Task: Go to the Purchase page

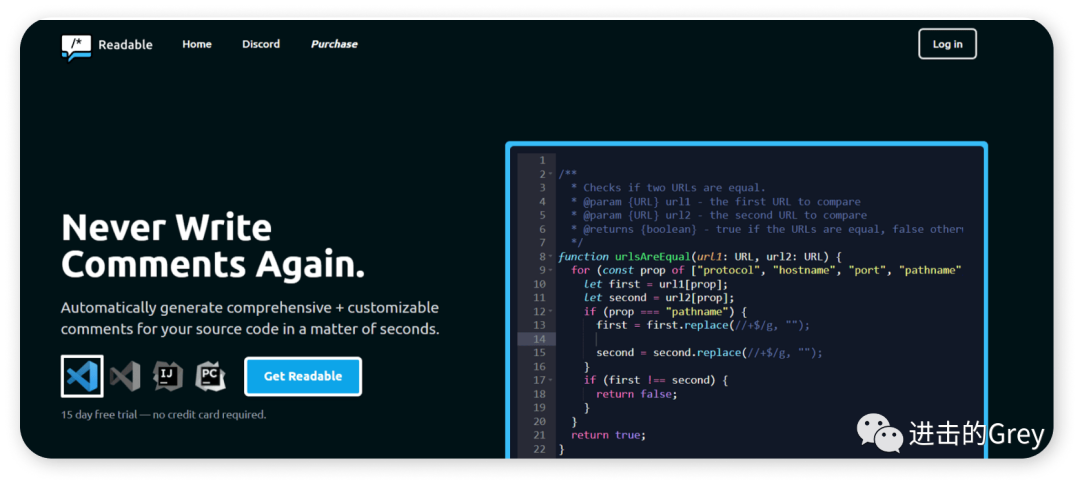Action: pos(334,44)
